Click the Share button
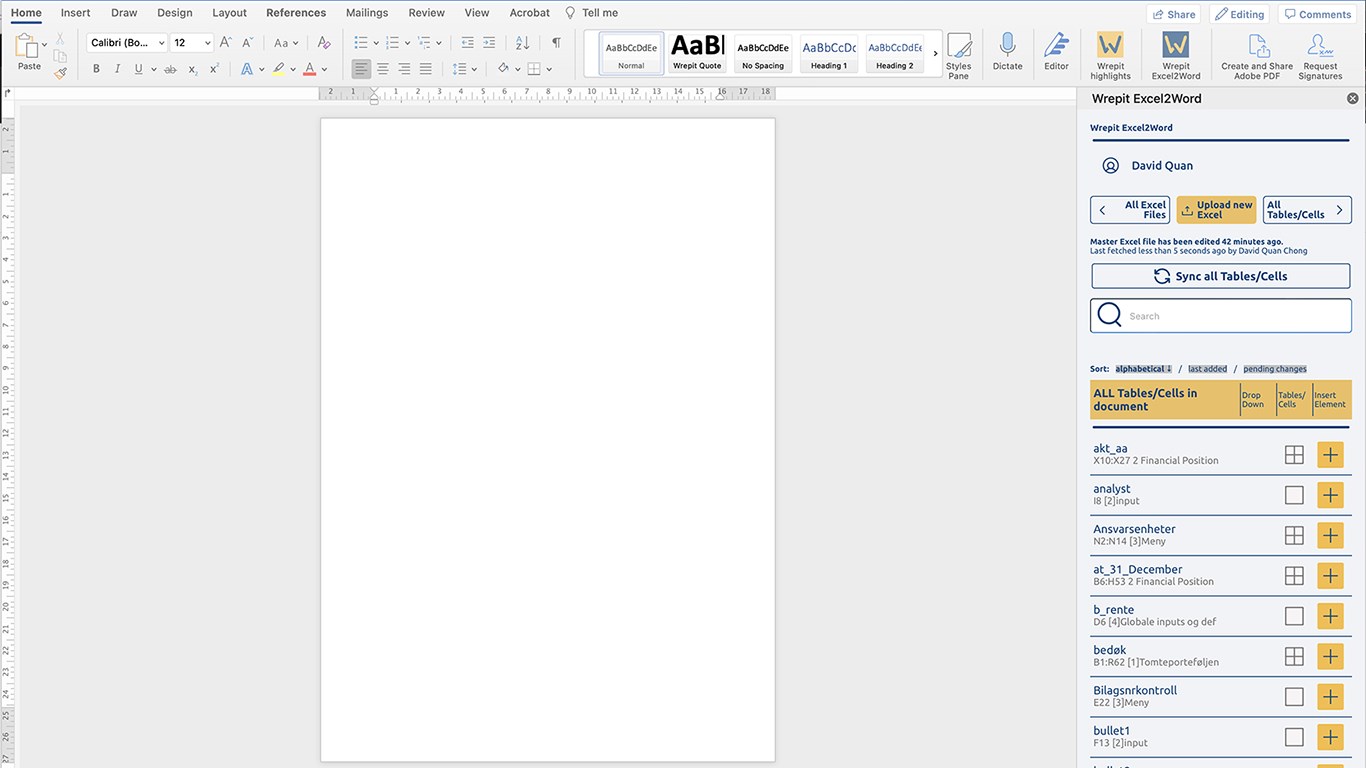Image resolution: width=1366 pixels, height=768 pixels. tap(1174, 14)
